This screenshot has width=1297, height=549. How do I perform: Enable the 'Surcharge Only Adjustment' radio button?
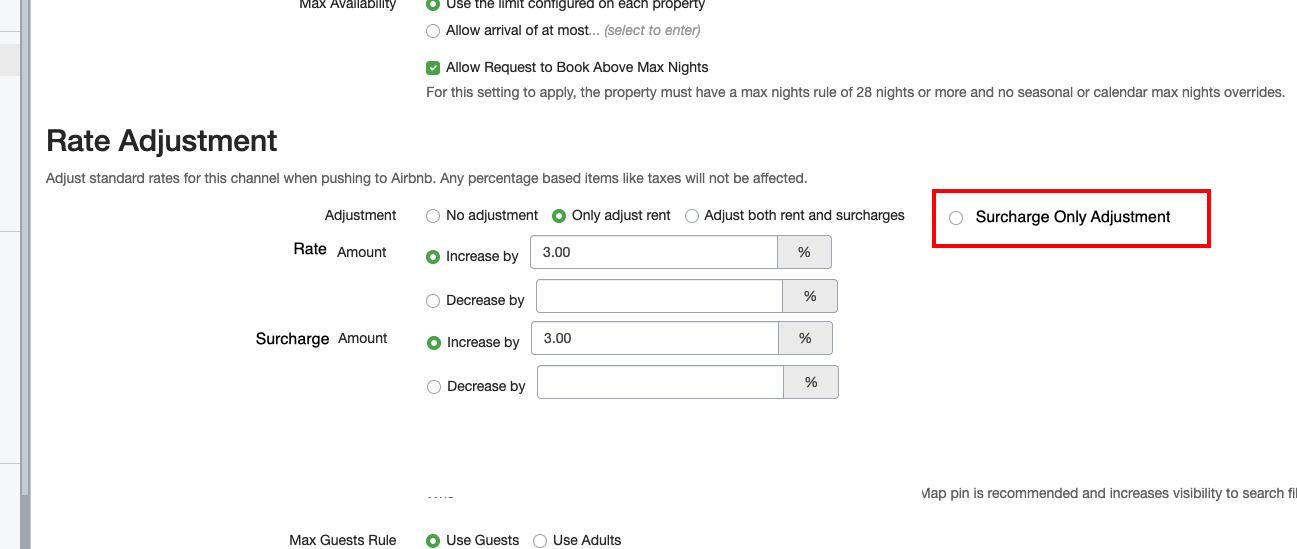pos(956,218)
